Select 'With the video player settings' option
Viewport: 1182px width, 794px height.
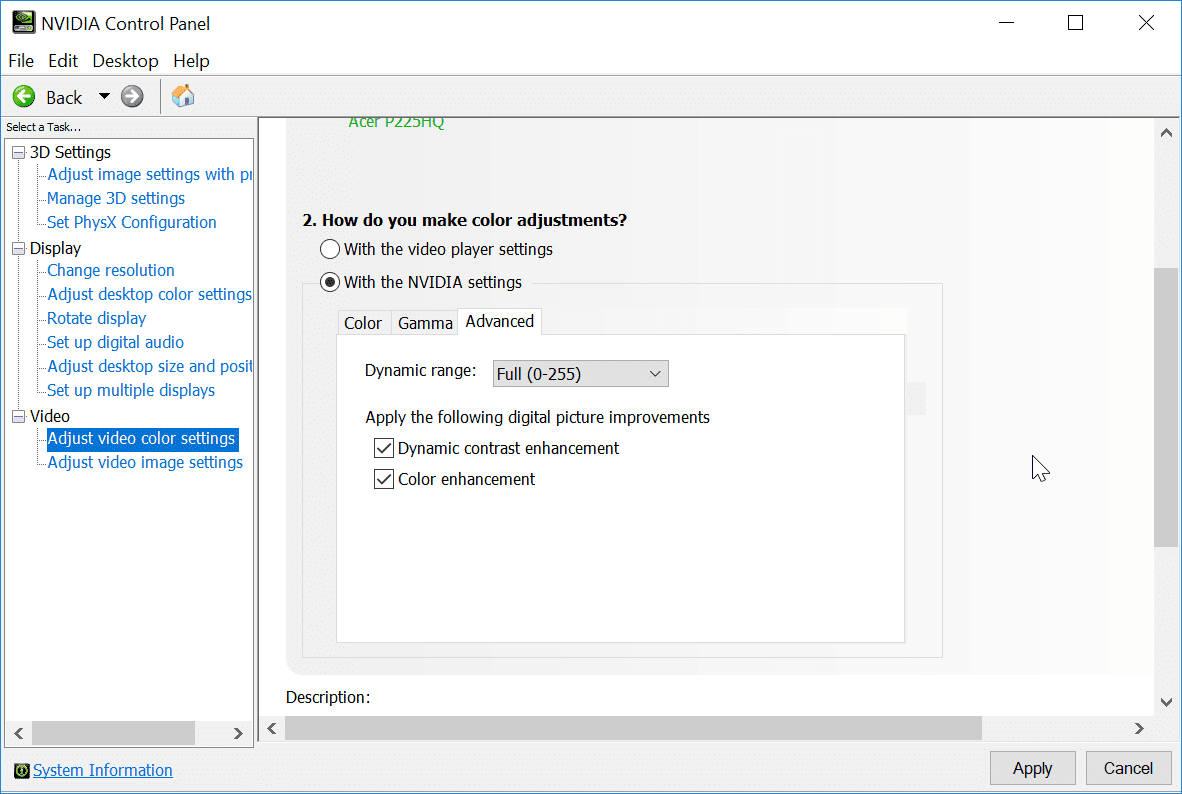coord(329,249)
